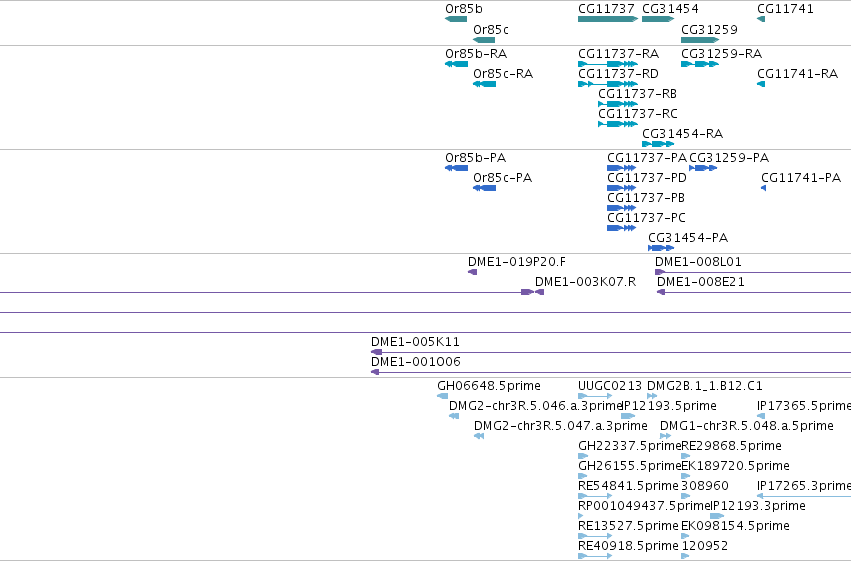Click protein CG11737-PB
Viewport: 851px width, 561px height.
[x=621, y=208]
